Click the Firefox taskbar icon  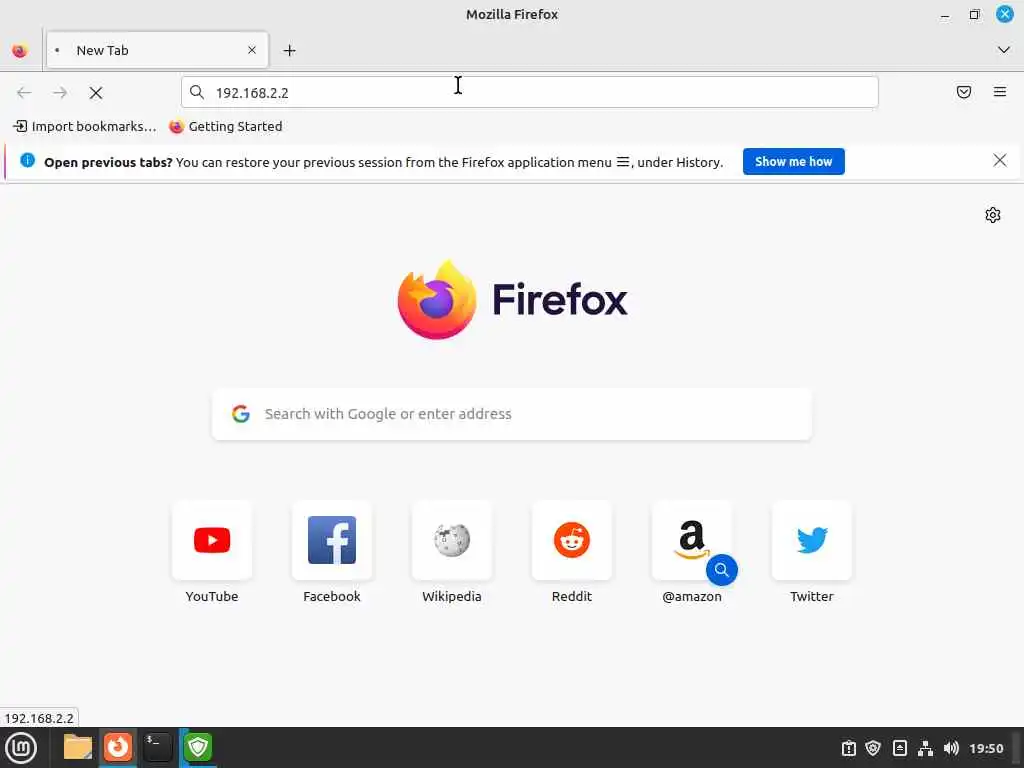[x=118, y=747]
